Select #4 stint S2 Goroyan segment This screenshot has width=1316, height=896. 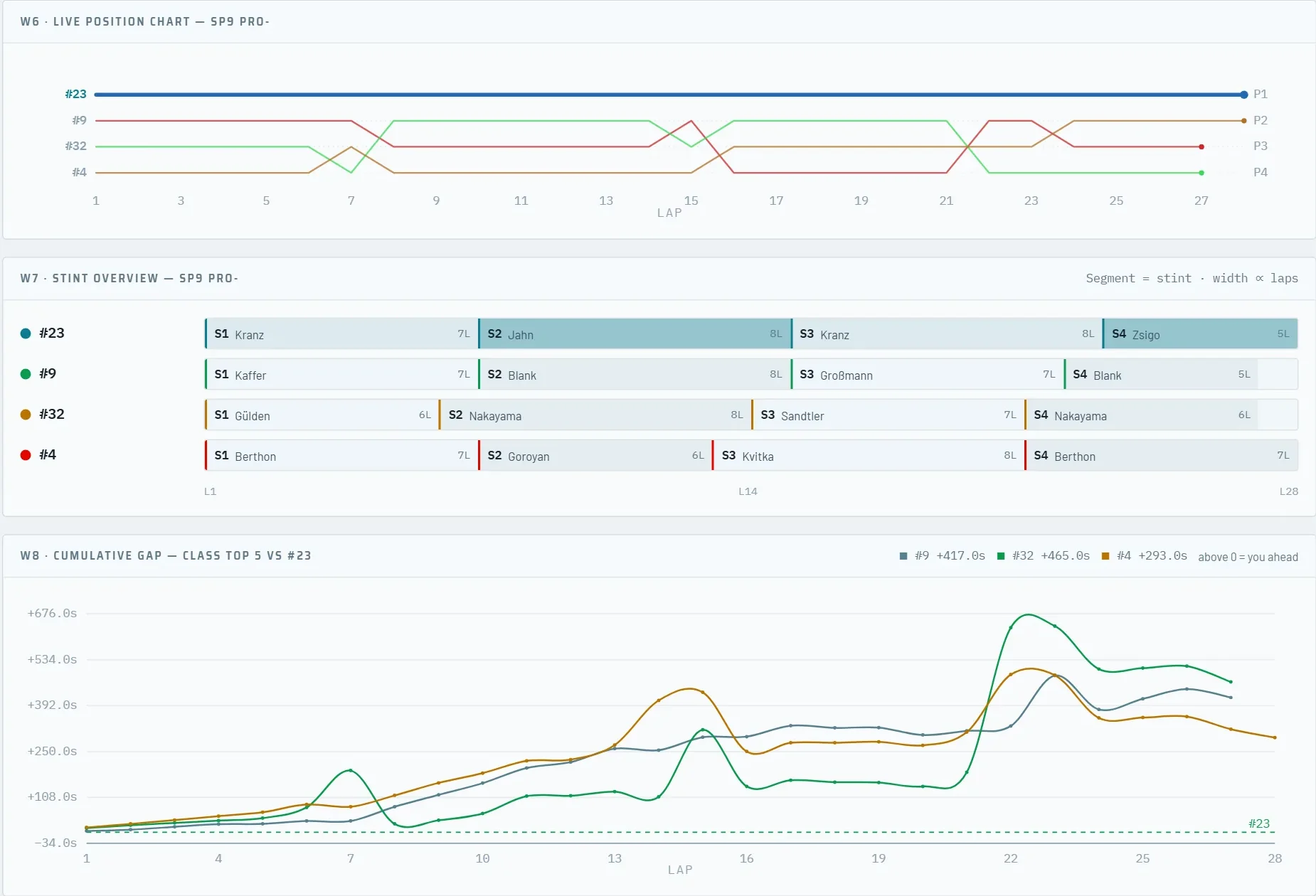coord(595,456)
